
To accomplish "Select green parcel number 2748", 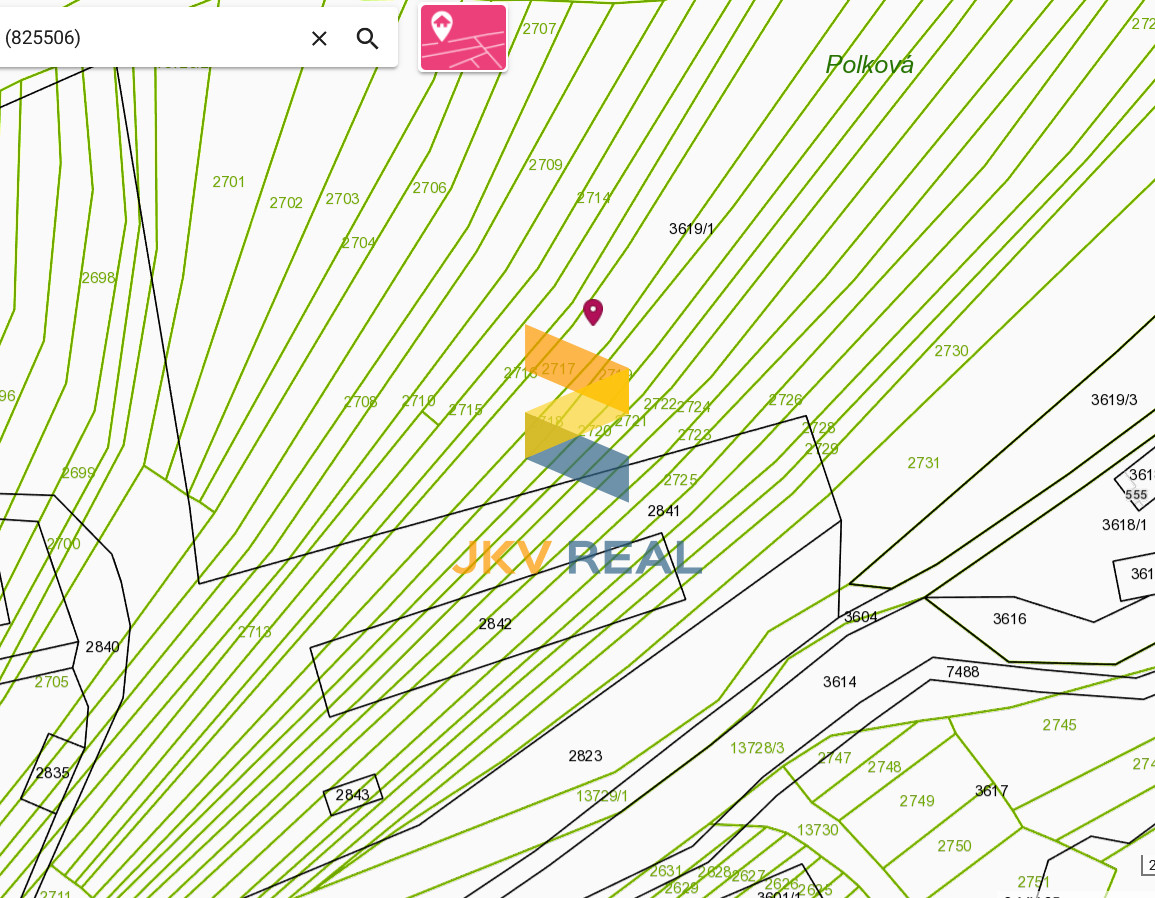I will coord(884,768).
